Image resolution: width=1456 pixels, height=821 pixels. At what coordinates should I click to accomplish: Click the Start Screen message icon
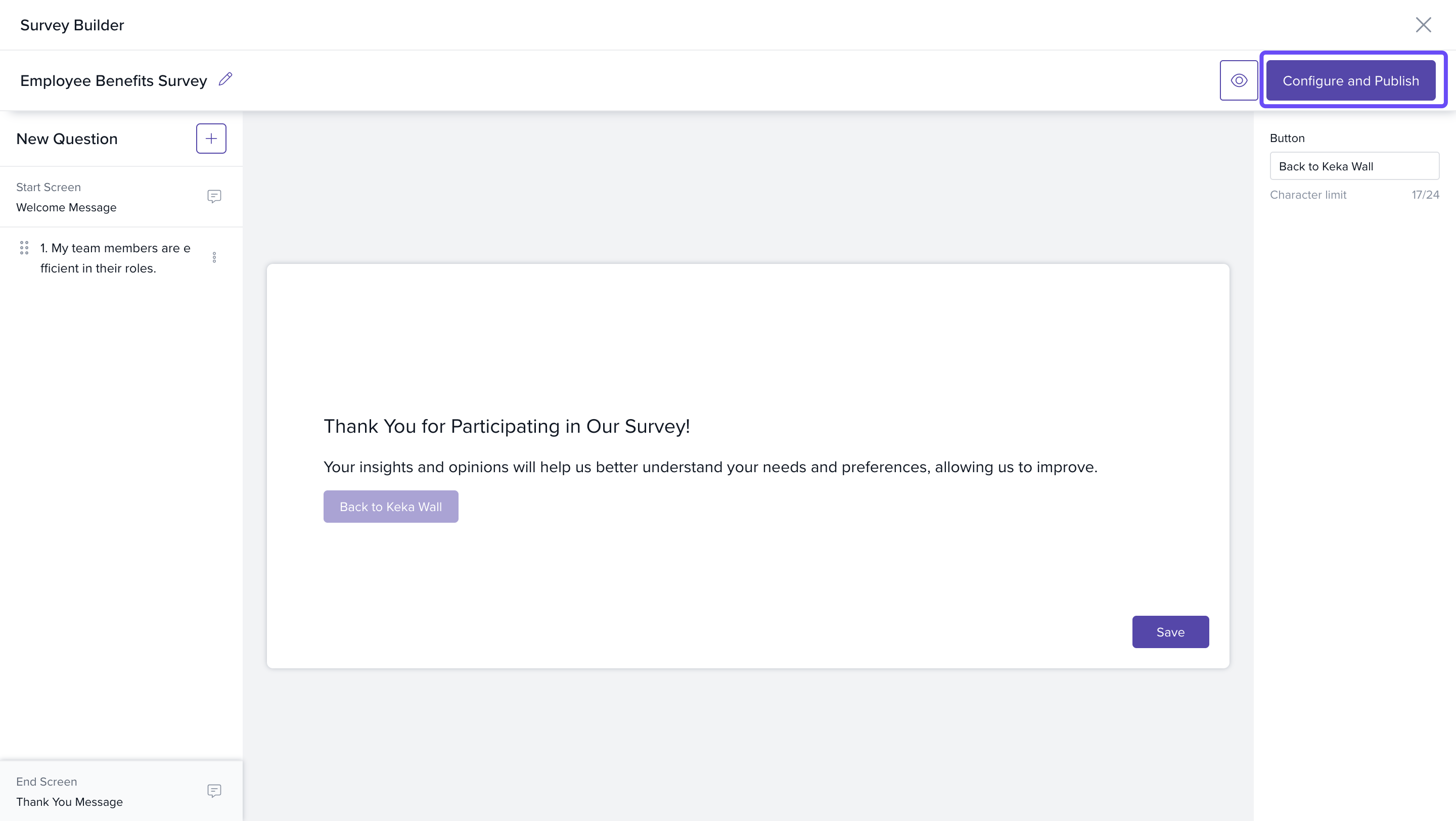214,196
